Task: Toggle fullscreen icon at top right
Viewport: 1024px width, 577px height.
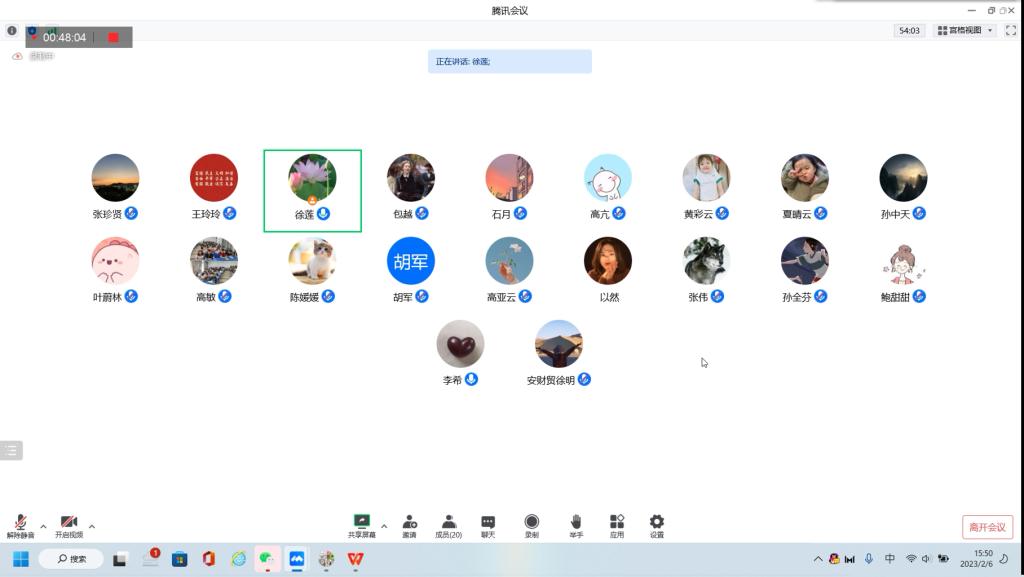Action: (1011, 31)
